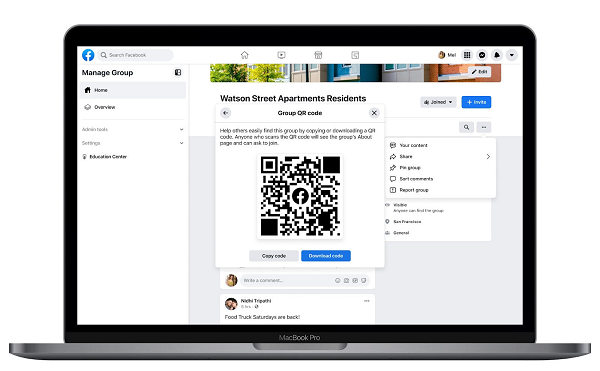Viewport: 600px width, 371px height.
Task: Open the apps grid menu icon
Action: [x=467, y=55]
